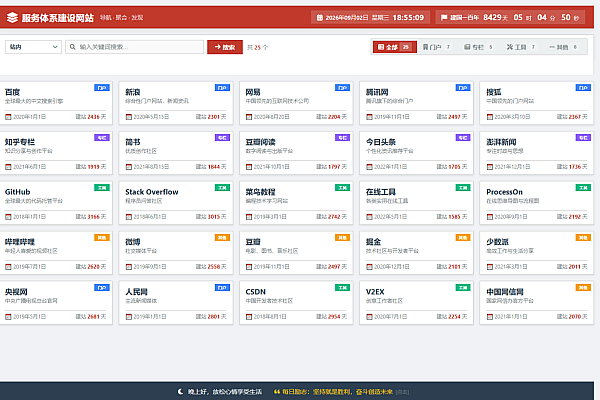Select the 全部 filter tab showing 25
The height and width of the screenshot is (400, 600).
click(x=395, y=47)
